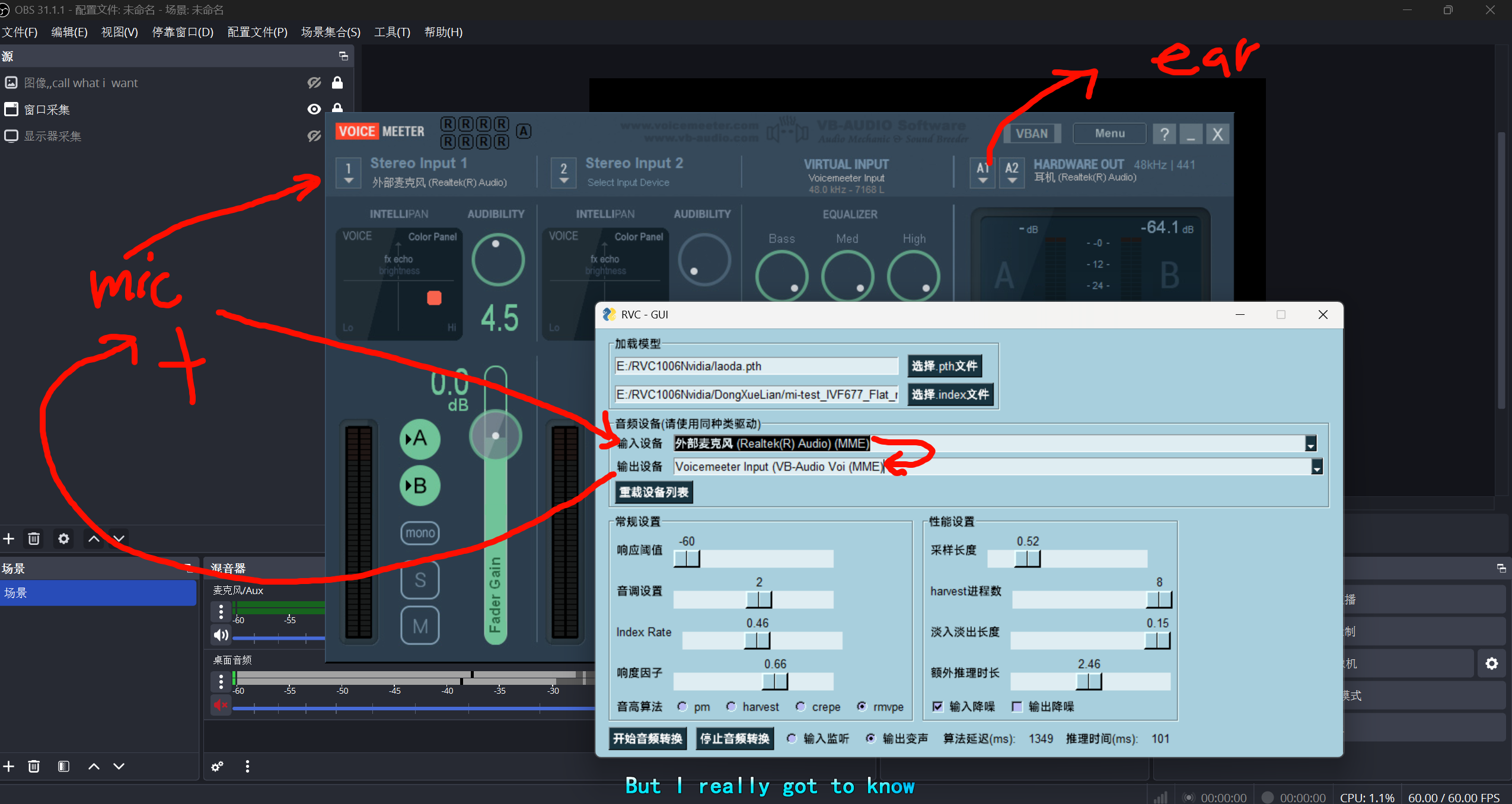Click the Bass equalizer knob
This screenshot has width=1512, height=804.
pos(781,276)
